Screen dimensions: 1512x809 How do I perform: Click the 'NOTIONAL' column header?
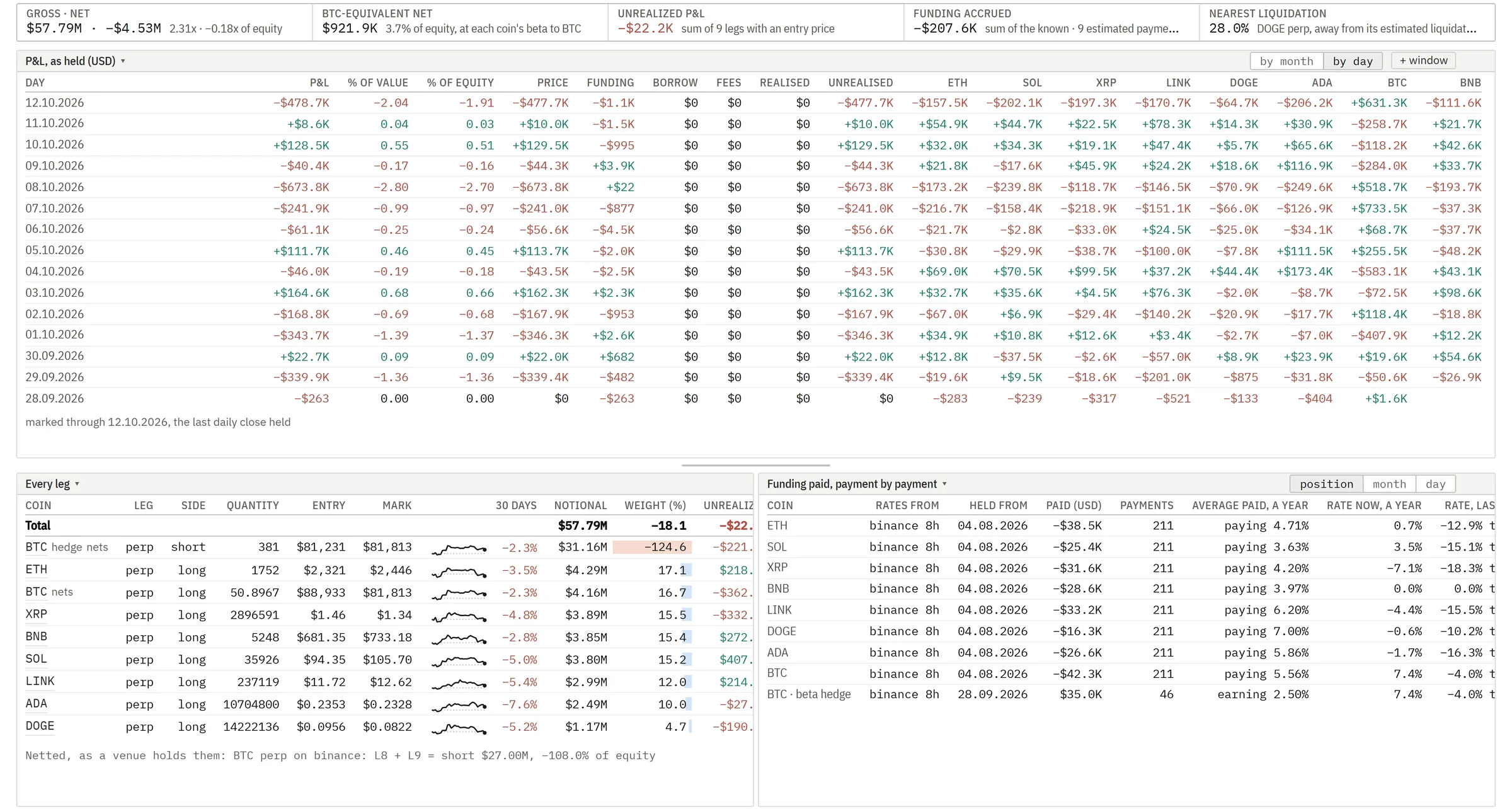point(580,505)
